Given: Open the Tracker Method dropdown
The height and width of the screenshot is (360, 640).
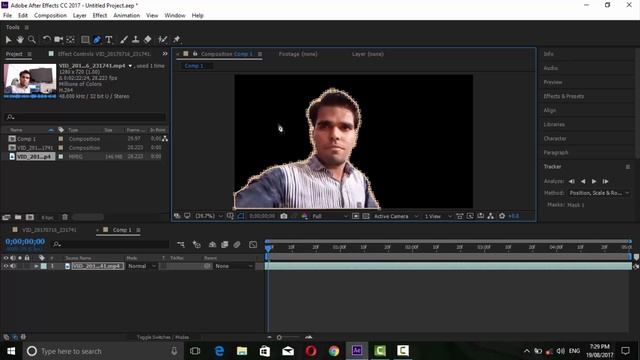Looking at the screenshot, I should [x=599, y=193].
